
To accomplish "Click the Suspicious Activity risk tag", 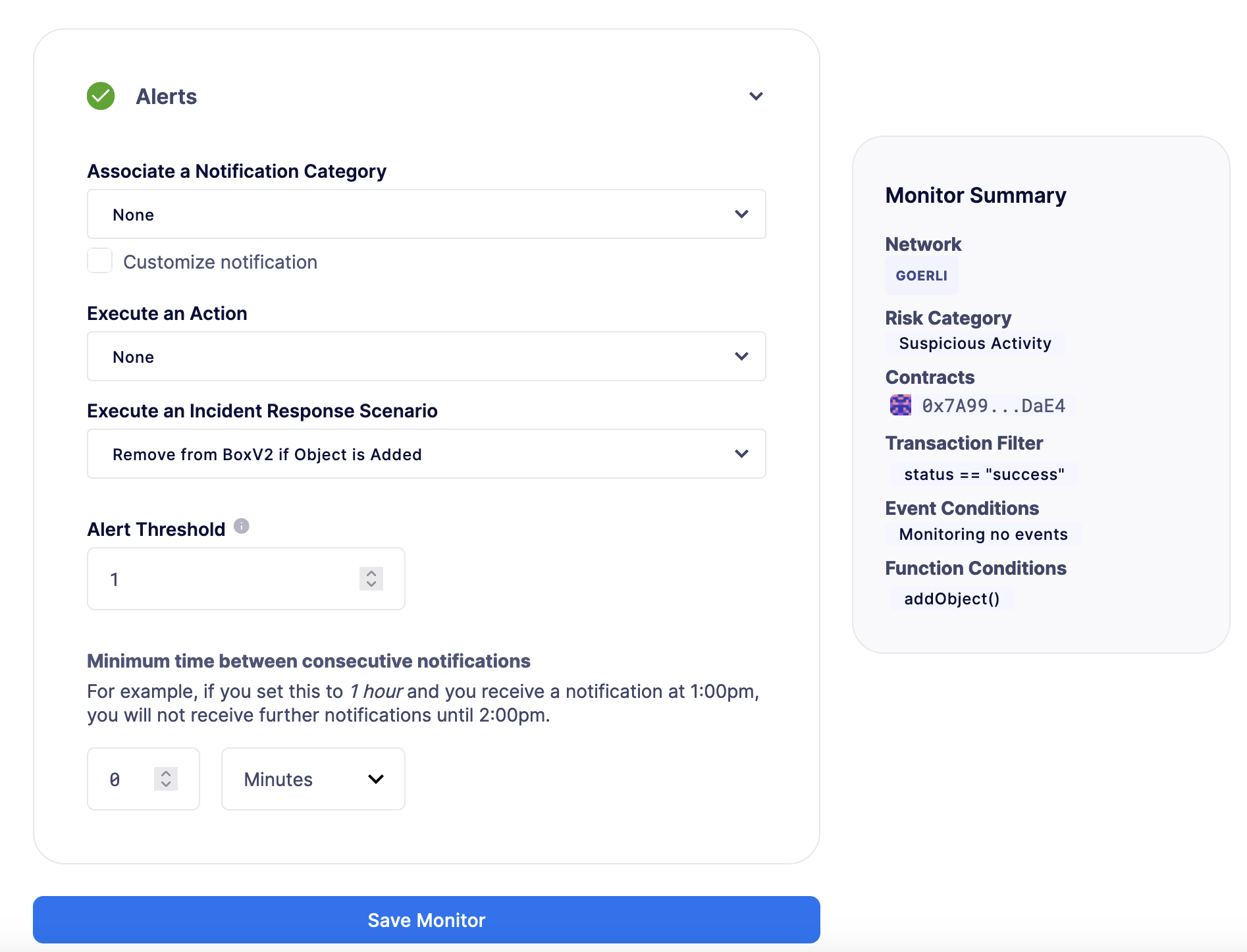I will click(974, 343).
